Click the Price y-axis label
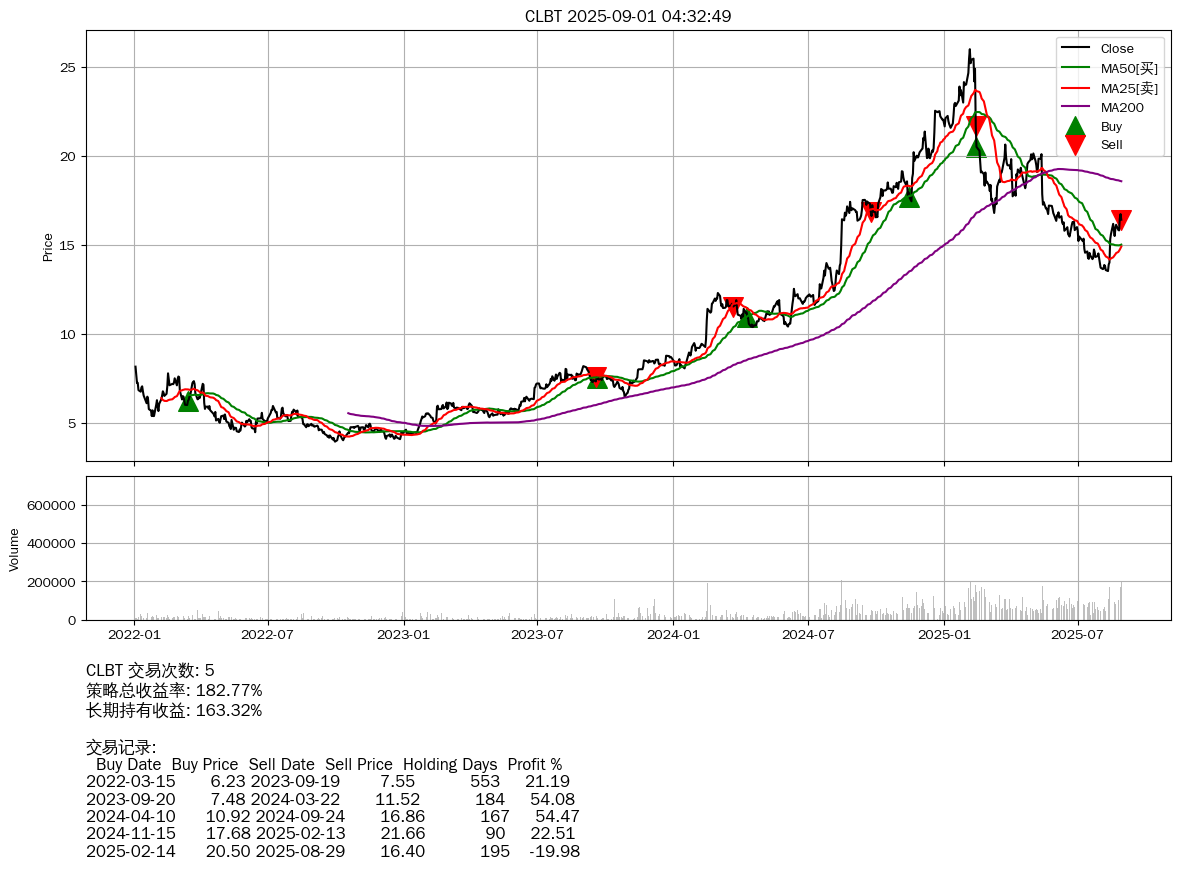This screenshot has width=1180, height=869. coord(48,247)
